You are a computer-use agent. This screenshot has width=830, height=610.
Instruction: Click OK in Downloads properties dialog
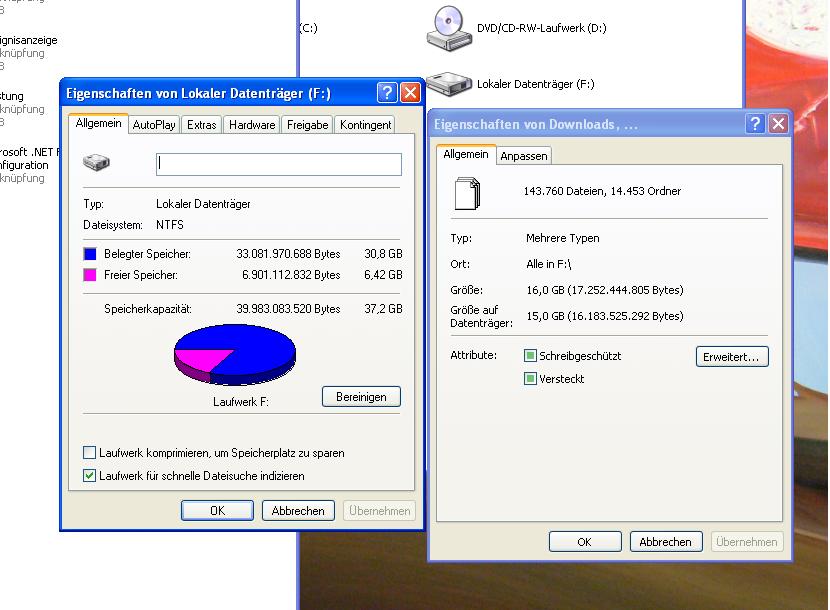pyautogui.click(x=585, y=542)
